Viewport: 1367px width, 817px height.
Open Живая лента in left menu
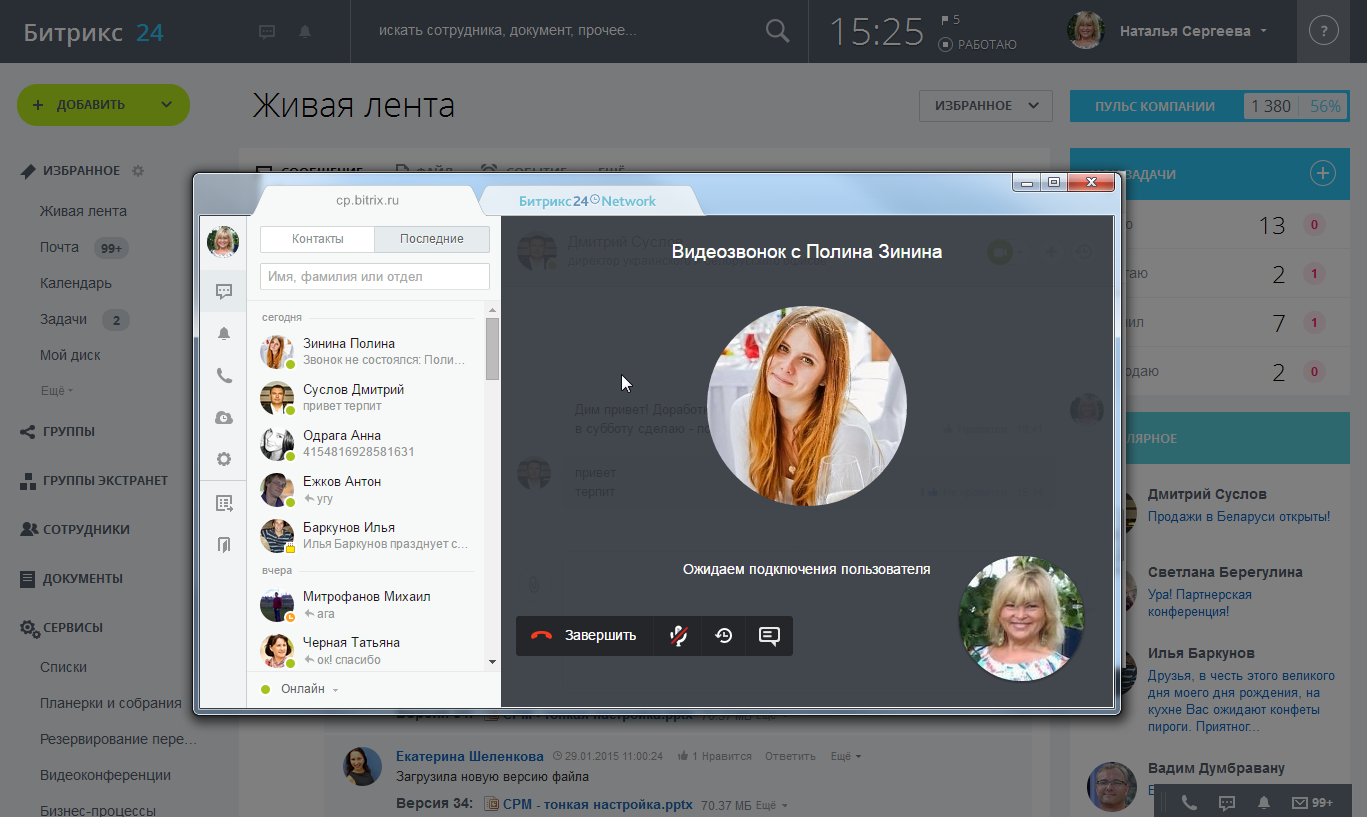pyautogui.click(x=84, y=211)
